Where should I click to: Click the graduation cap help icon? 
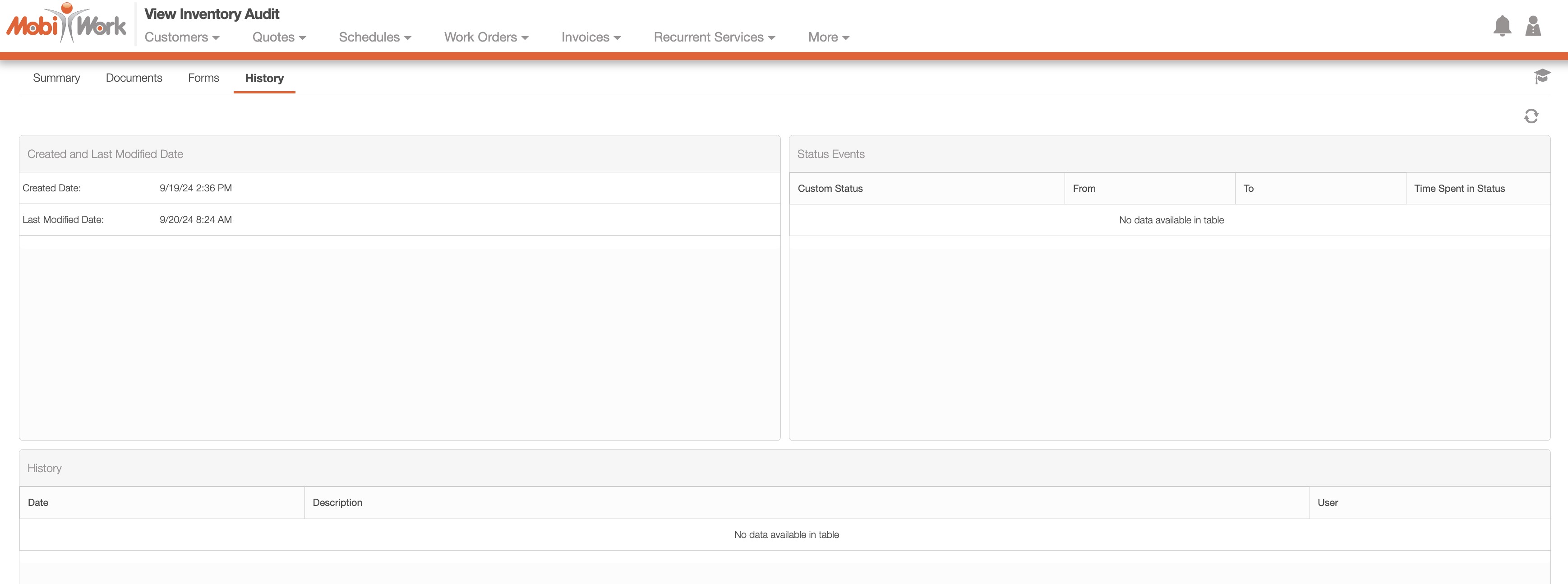(1542, 76)
